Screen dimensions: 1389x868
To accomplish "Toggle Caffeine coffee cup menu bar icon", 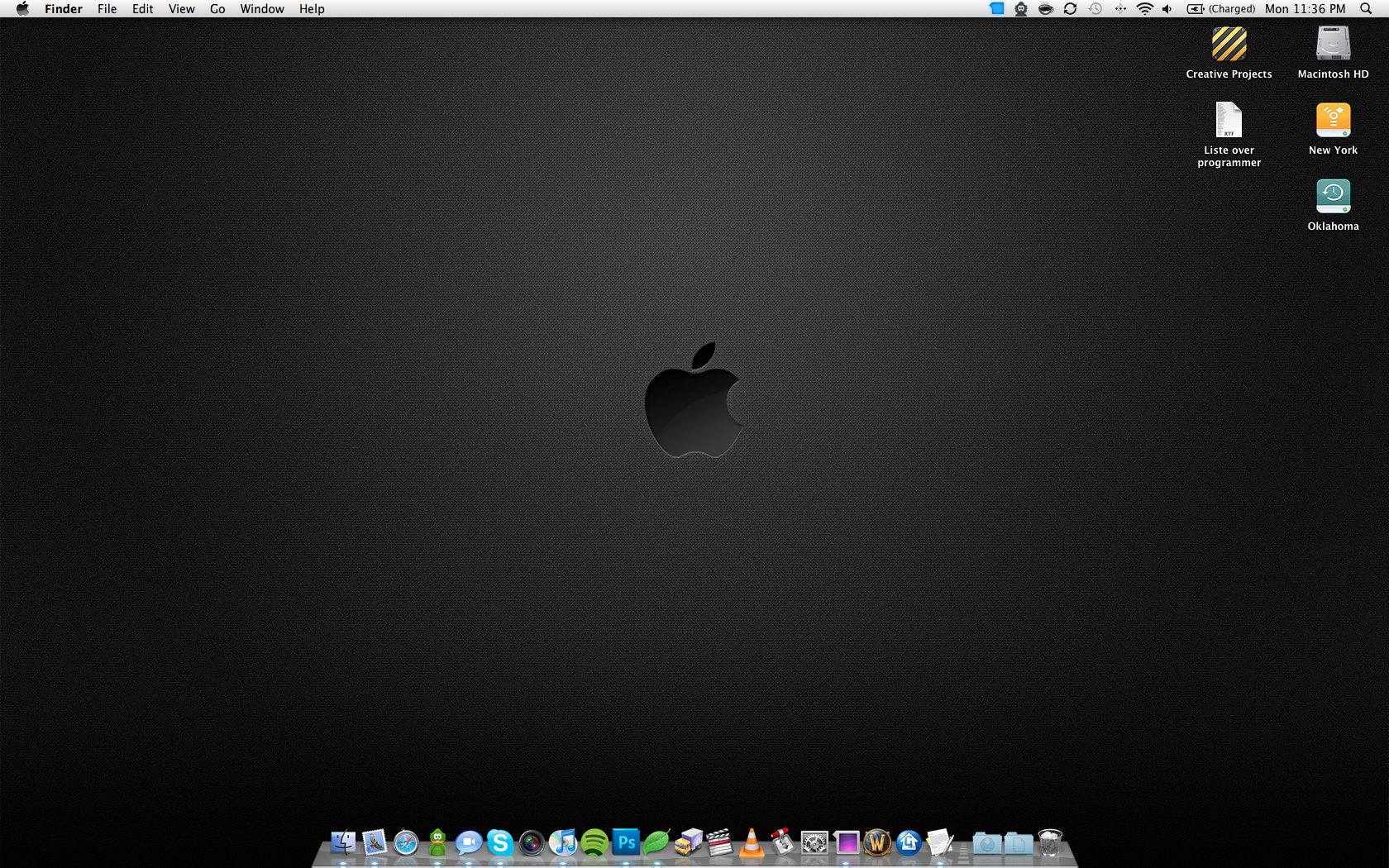I will coord(1046,8).
